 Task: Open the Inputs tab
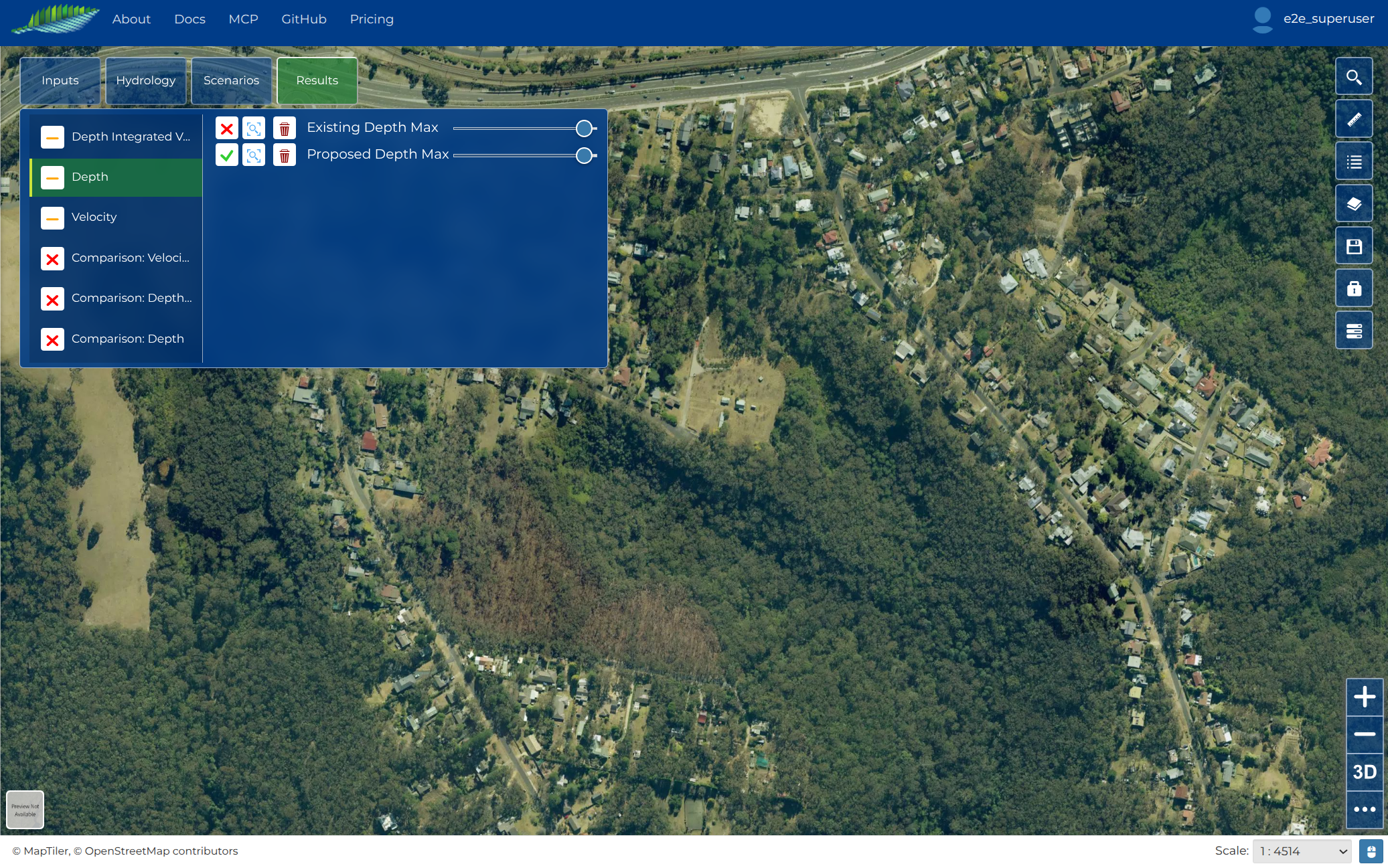[x=60, y=80]
